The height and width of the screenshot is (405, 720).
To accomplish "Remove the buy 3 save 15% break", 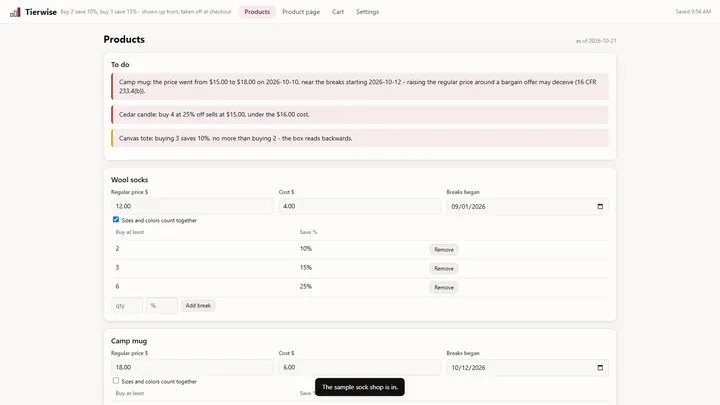I will click(x=444, y=269).
